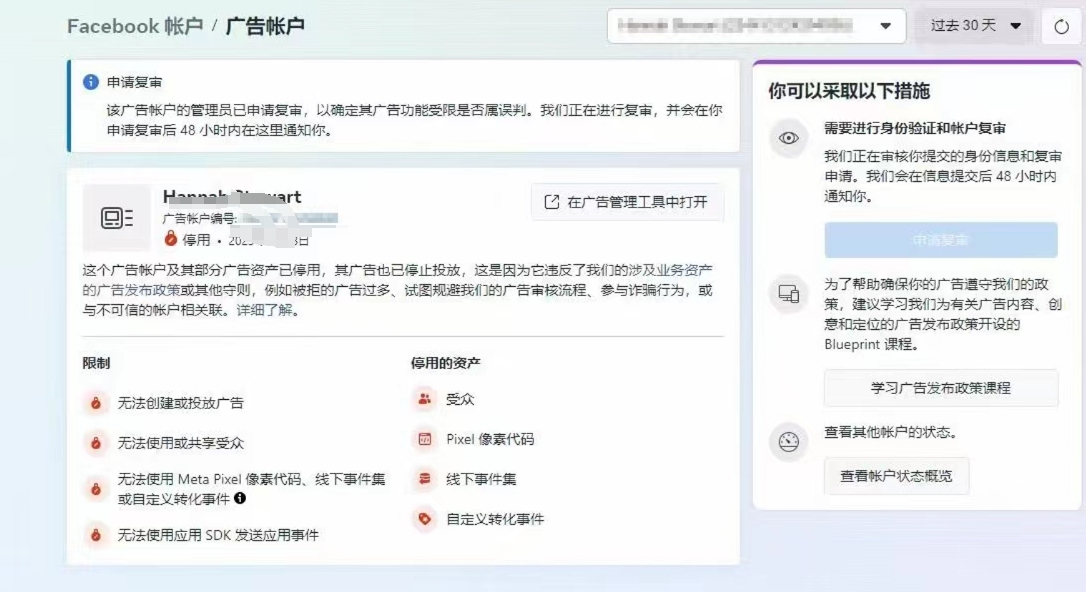The image size is (1086, 592).
Task: Click the 停用的资产 section heading
Action: [445, 363]
